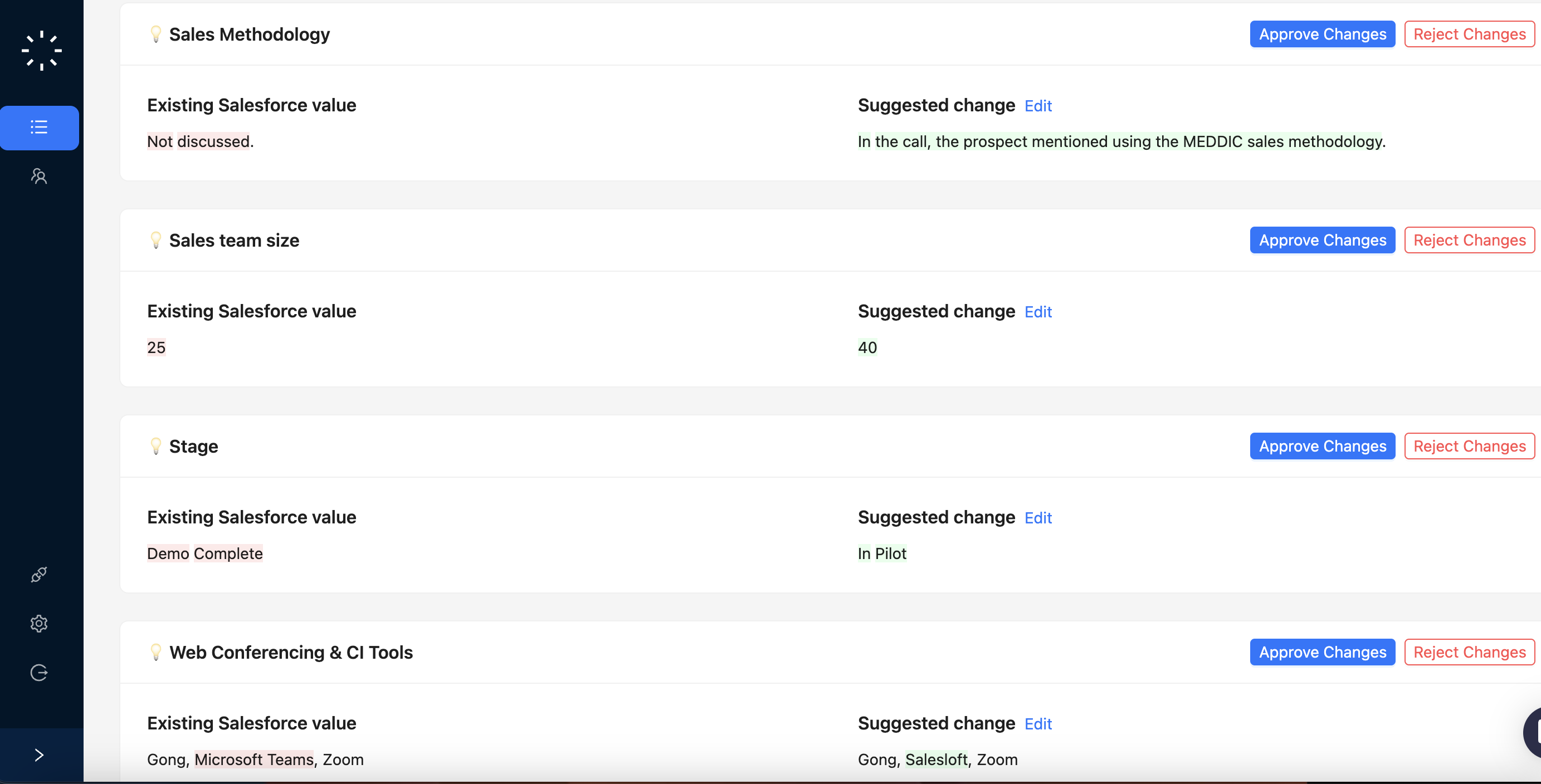Approve changes for Stage
The image size is (1541, 784).
coord(1322,446)
